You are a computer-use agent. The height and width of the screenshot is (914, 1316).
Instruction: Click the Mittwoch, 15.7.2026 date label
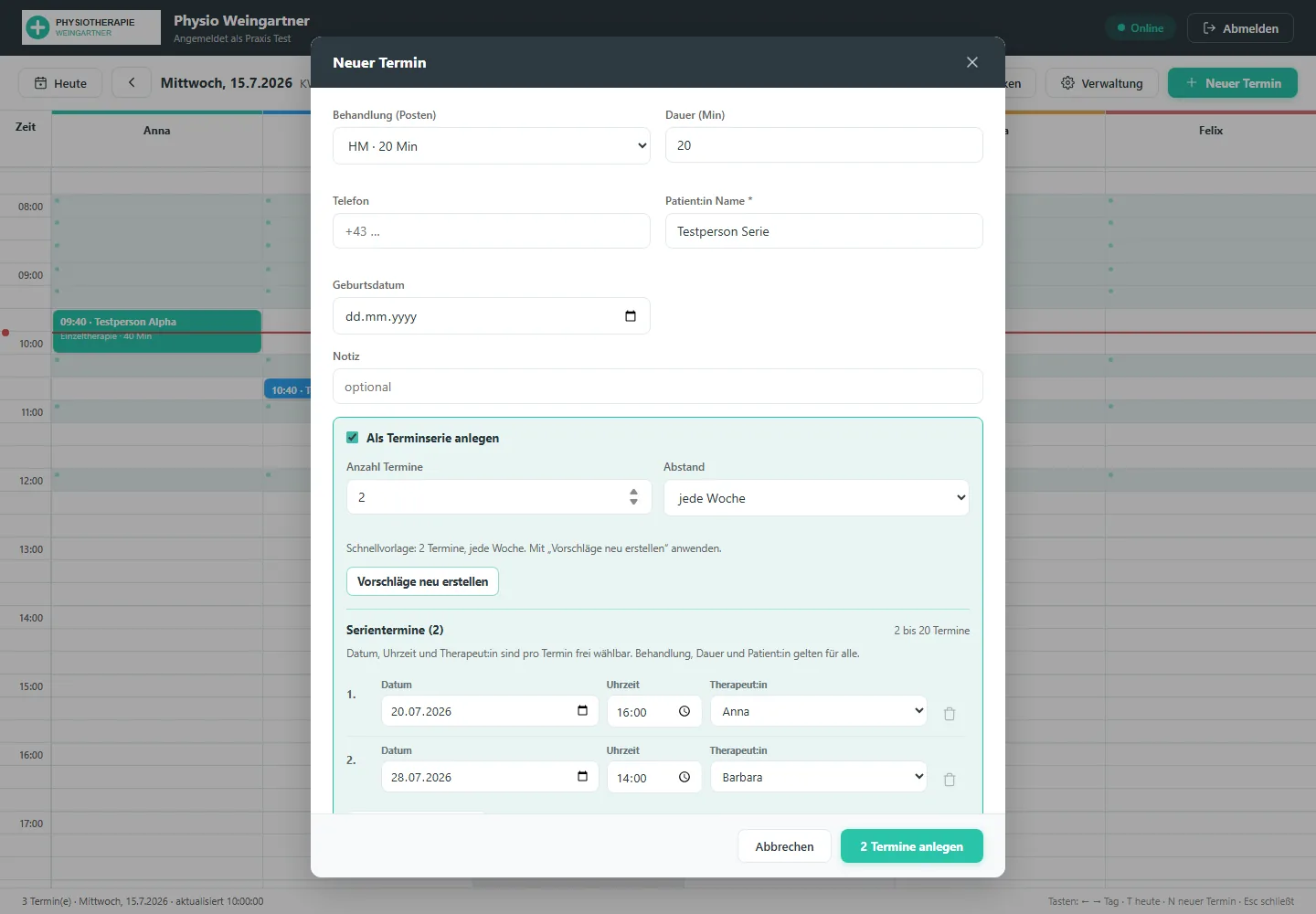point(227,82)
